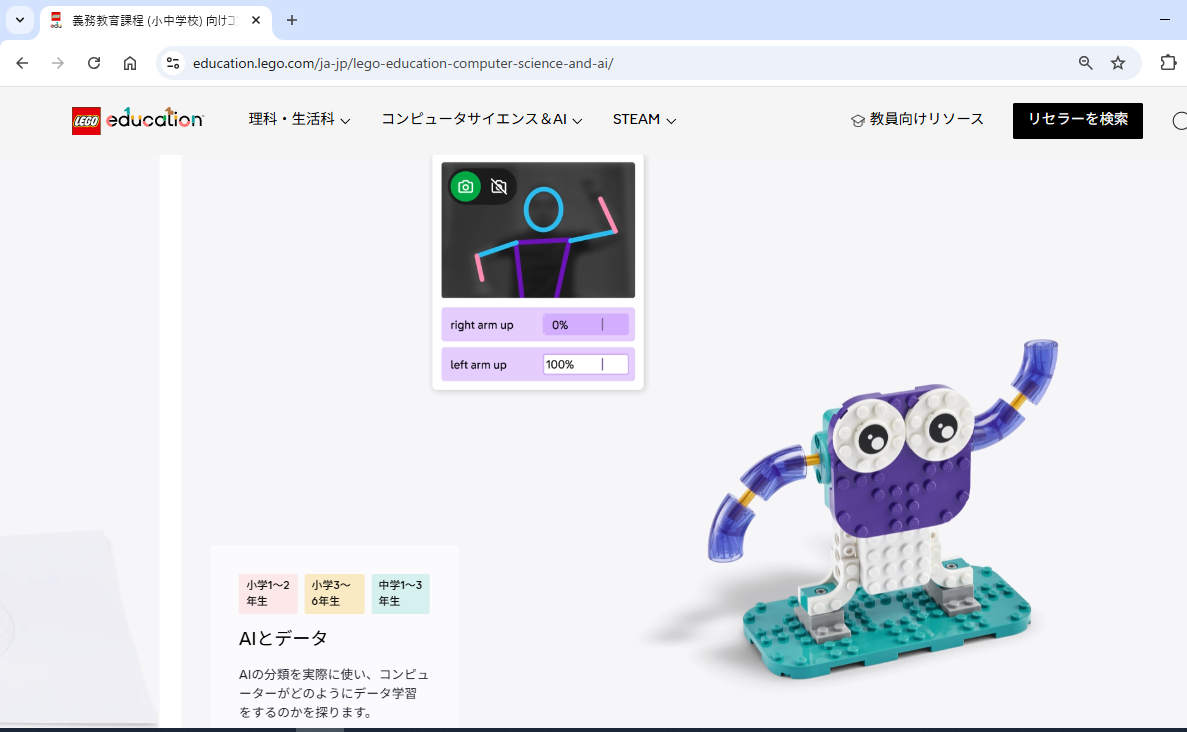Click the green camera-on icon
Image resolution: width=1187 pixels, height=732 pixels.
tap(465, 187)
